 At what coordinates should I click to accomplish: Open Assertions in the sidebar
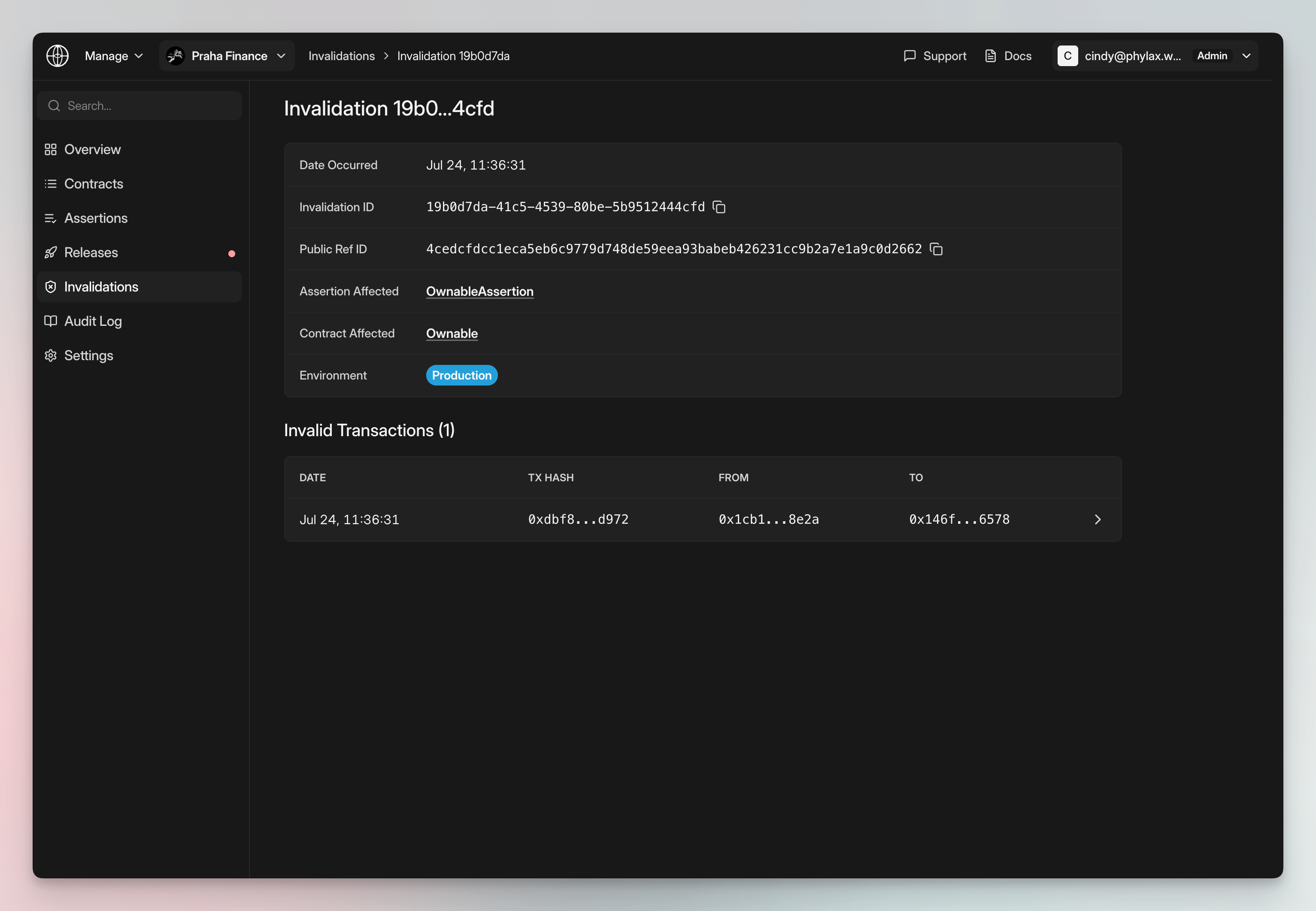[139, 218]
